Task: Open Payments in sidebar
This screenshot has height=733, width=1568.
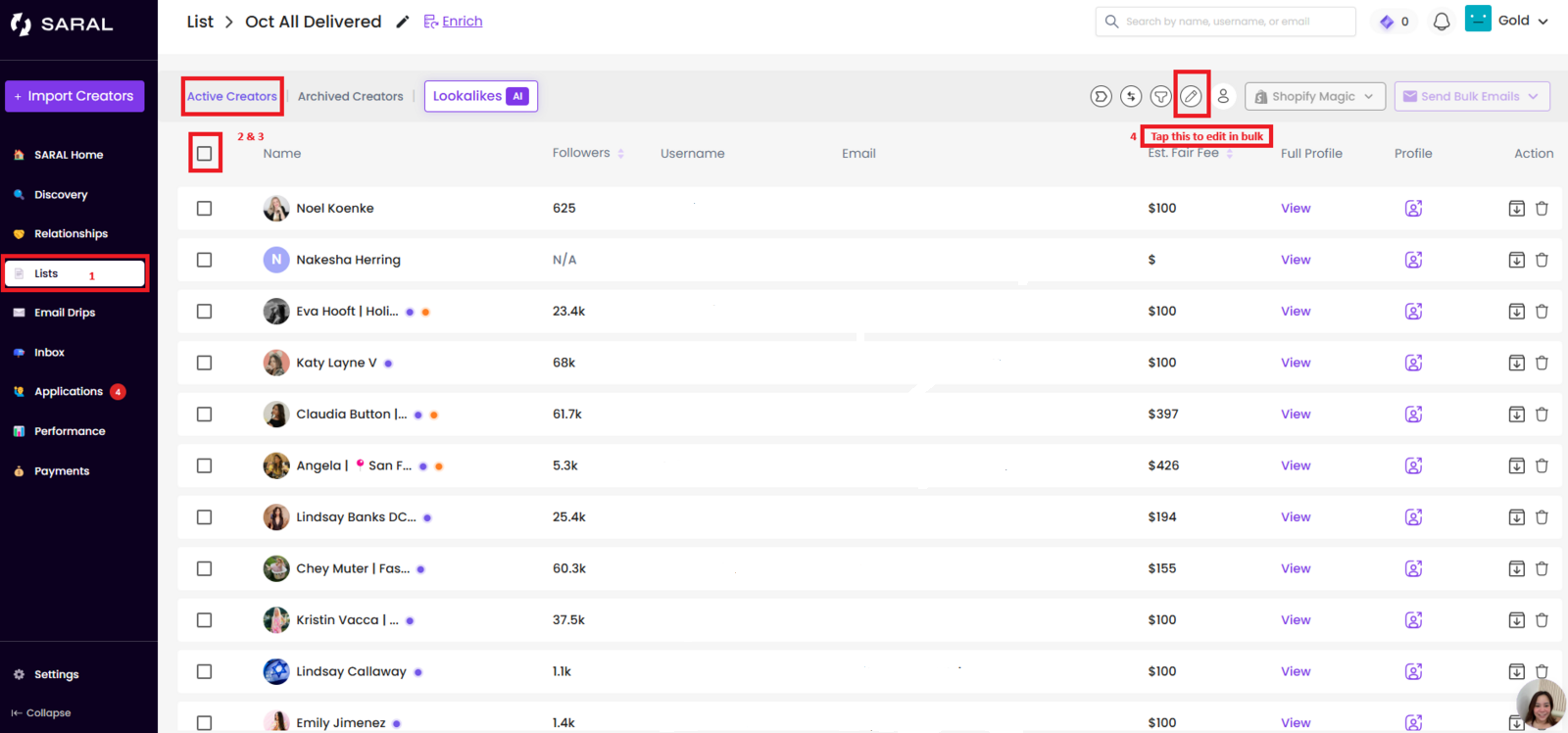Action: (62, 470)
